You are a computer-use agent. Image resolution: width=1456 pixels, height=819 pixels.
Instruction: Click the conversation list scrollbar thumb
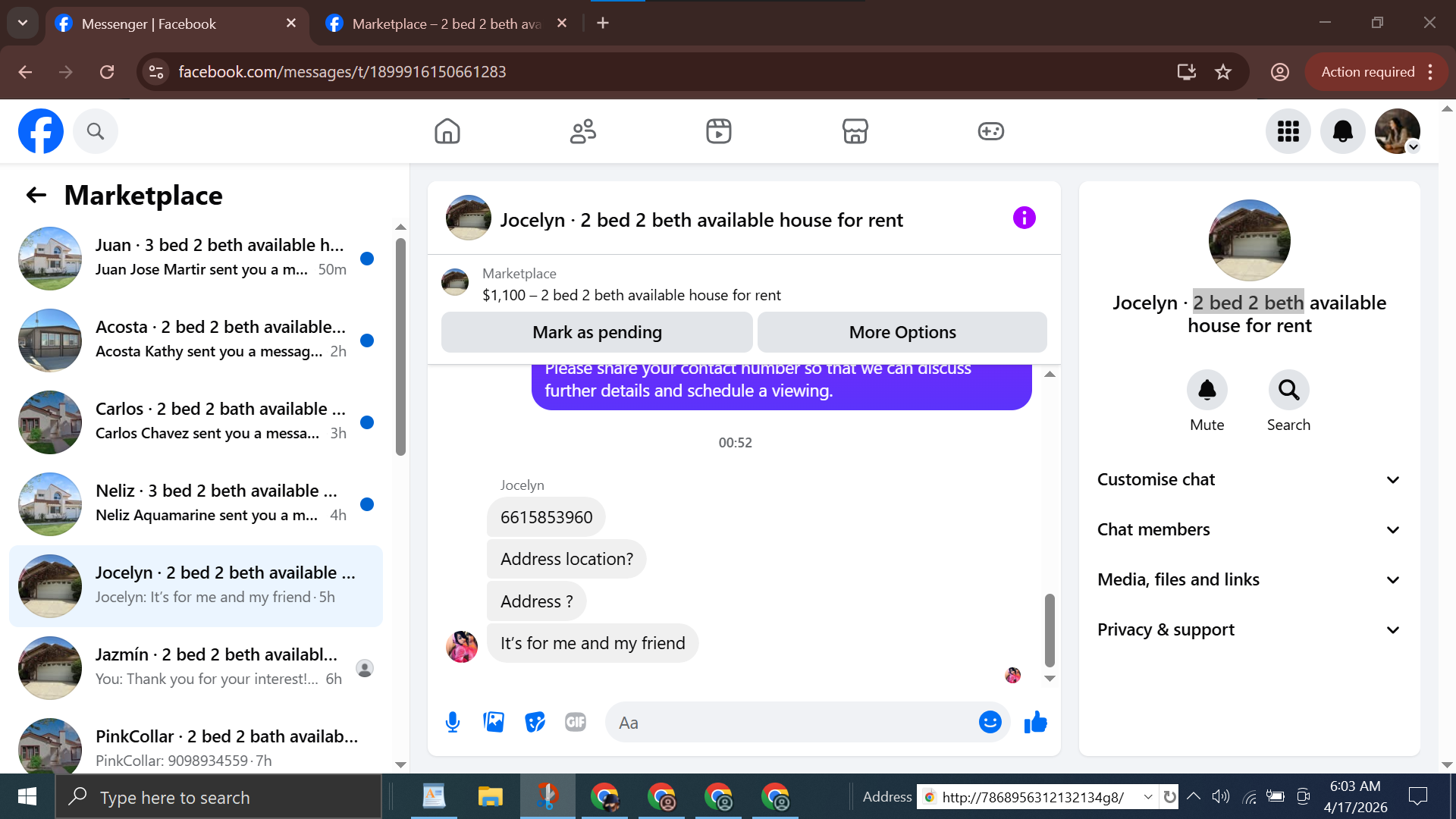400,346
